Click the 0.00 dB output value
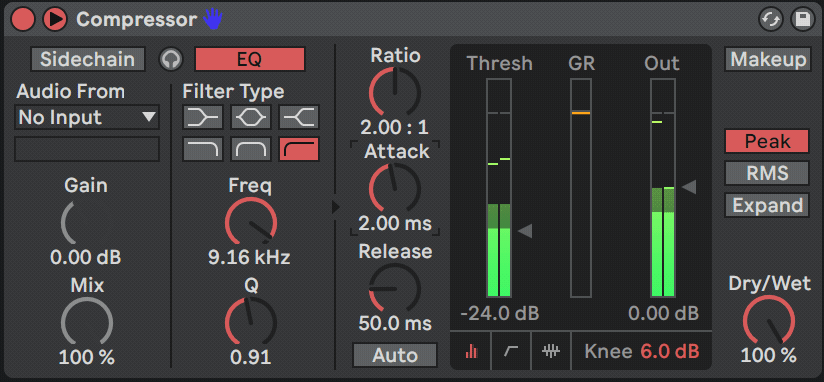This screenshot has width=824, height=382. pos(664,314)
